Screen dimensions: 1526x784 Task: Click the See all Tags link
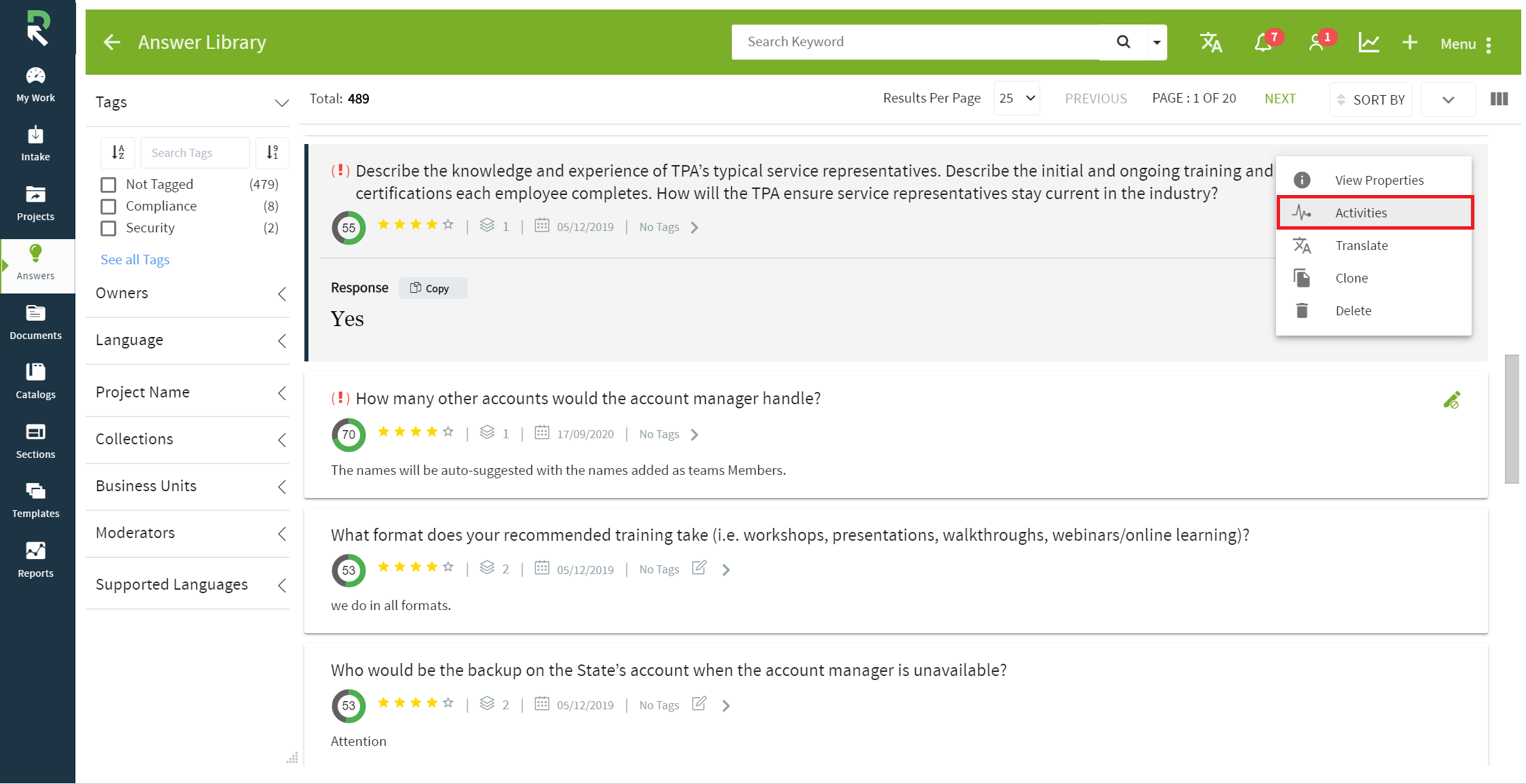[x=135, y=260]
